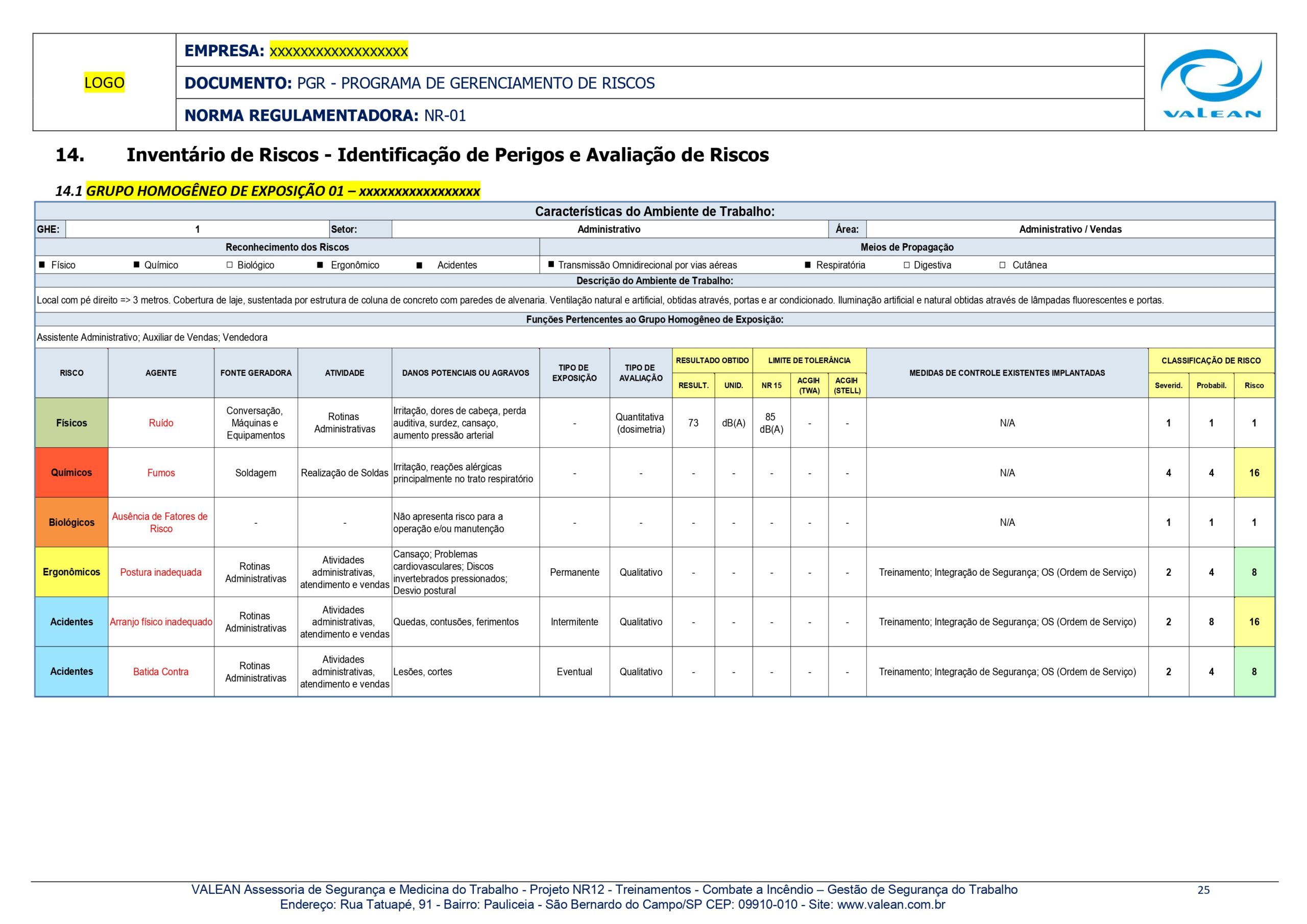Select the Ergonômicos yellow risk cell
The height and width of the screenshot is (924, 1307).
71,572
